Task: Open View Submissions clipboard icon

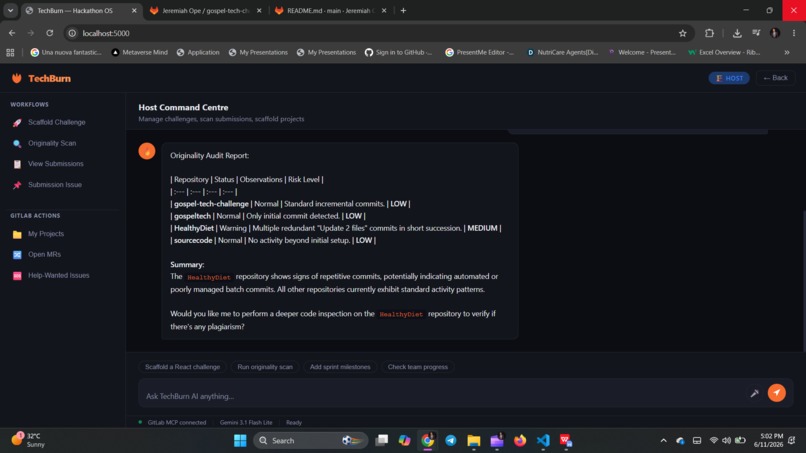Action: point(17,164)
